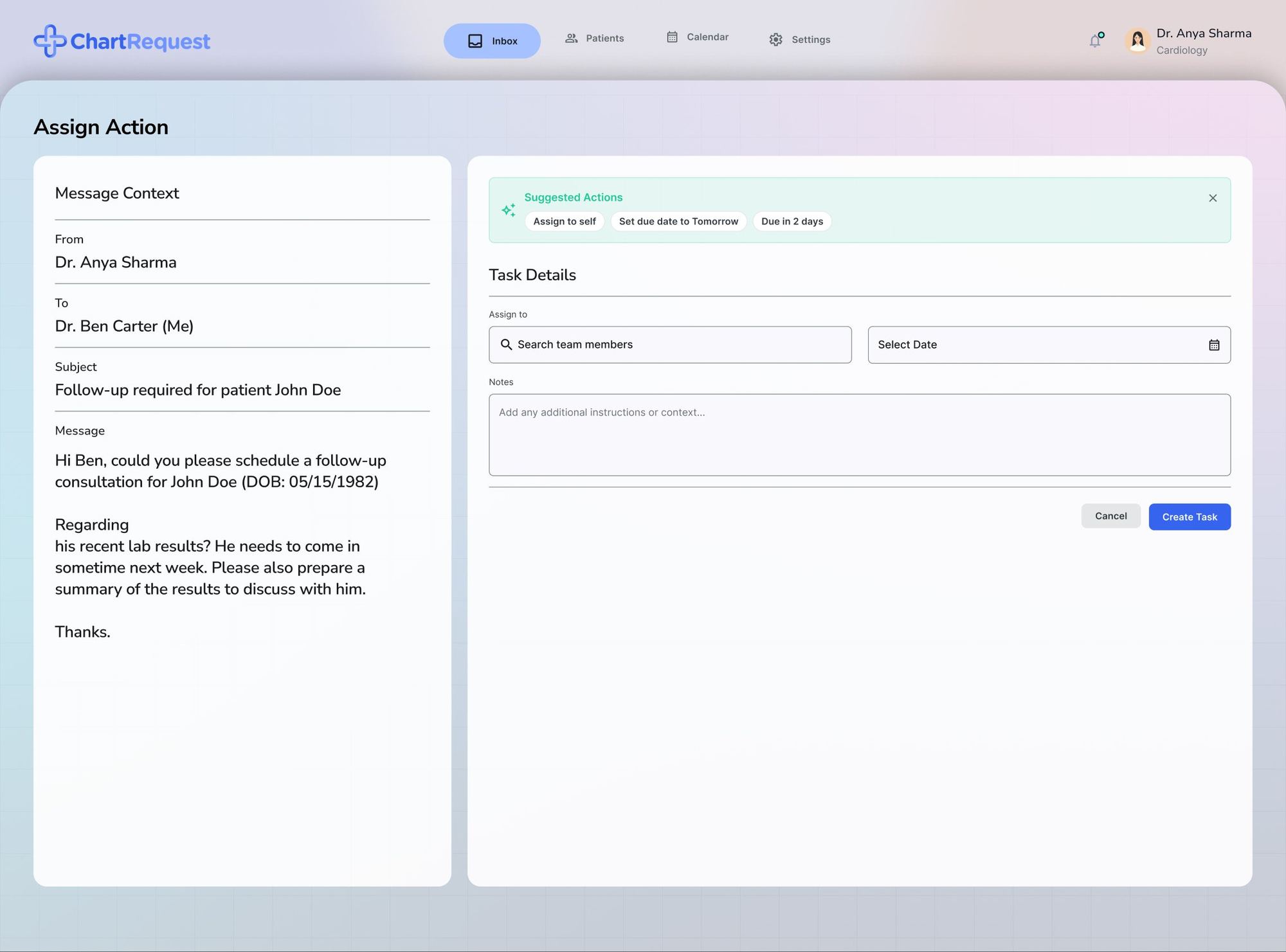
Task: Apply 'Set due date to Tomorrow' suggestion
Action: (678, 221)
